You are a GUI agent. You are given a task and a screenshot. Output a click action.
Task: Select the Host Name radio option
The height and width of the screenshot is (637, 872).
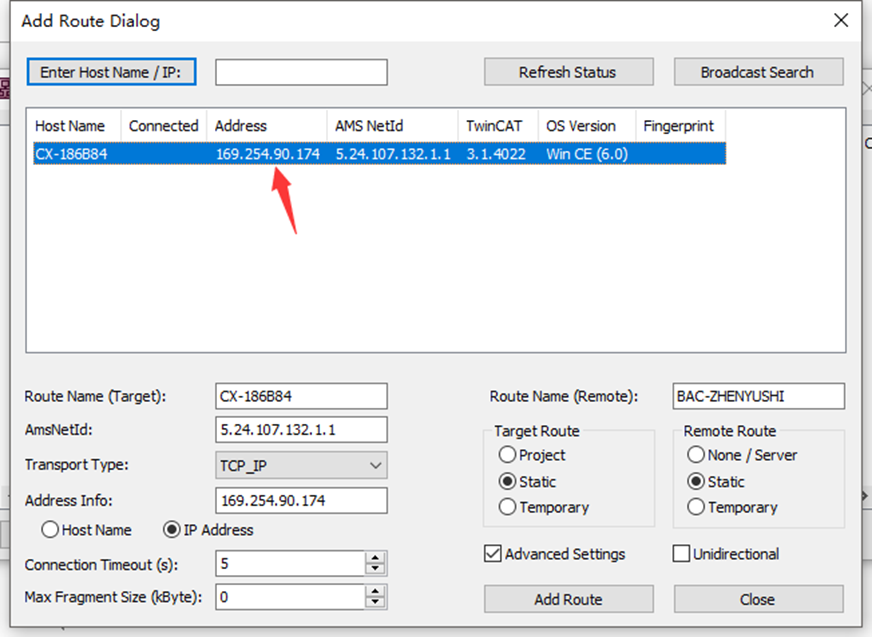click(86, 530)
